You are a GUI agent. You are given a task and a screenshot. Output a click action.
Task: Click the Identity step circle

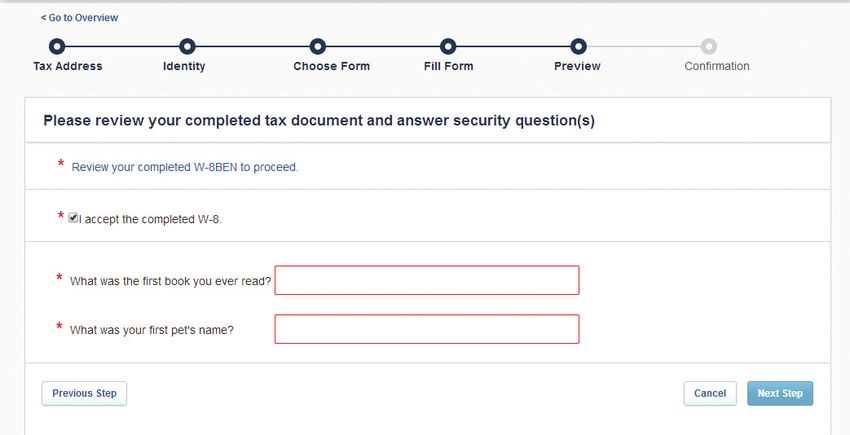tap(187, 46)
